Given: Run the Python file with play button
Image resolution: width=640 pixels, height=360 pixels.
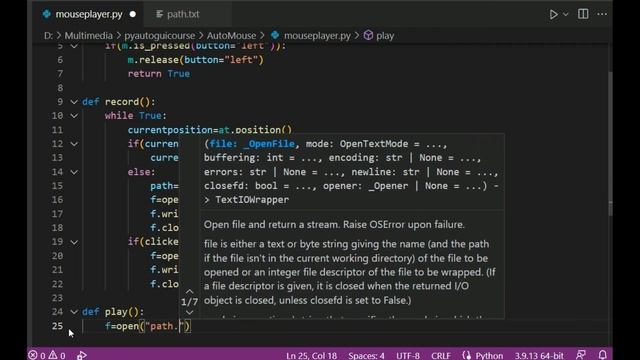Looking at the screenshot, I should (553, 14).
